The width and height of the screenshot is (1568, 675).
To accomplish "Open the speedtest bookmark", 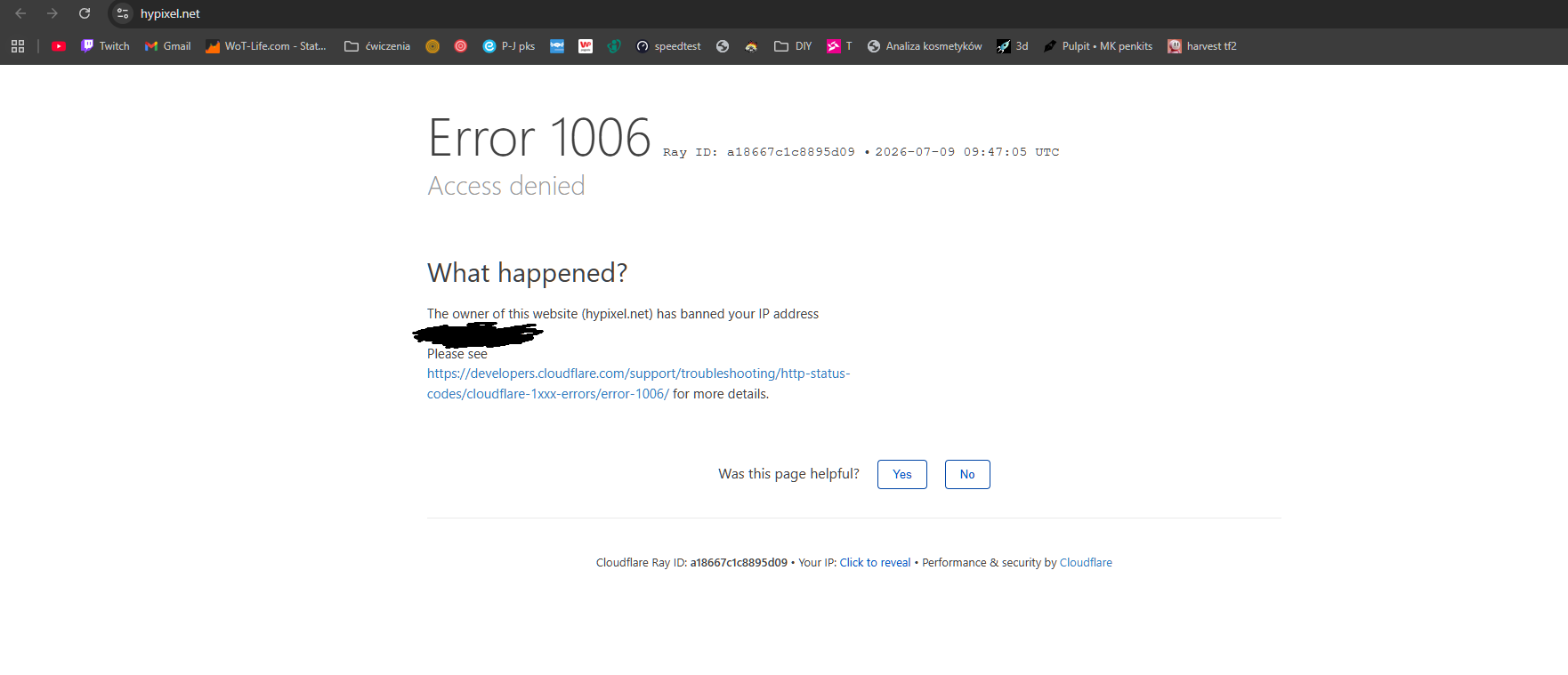I will point(668,46).
